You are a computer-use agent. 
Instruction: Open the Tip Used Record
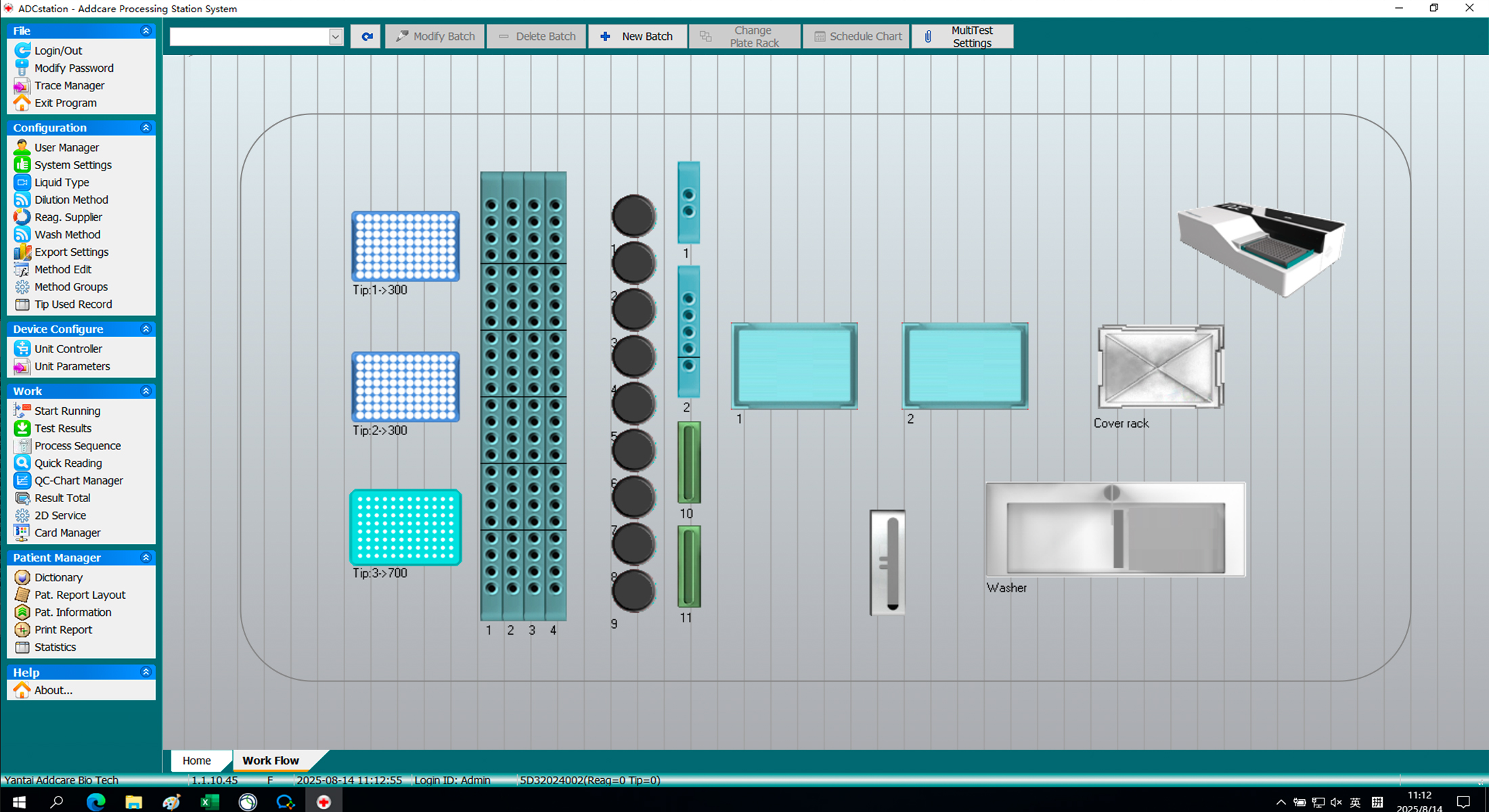tap(73, 304)
